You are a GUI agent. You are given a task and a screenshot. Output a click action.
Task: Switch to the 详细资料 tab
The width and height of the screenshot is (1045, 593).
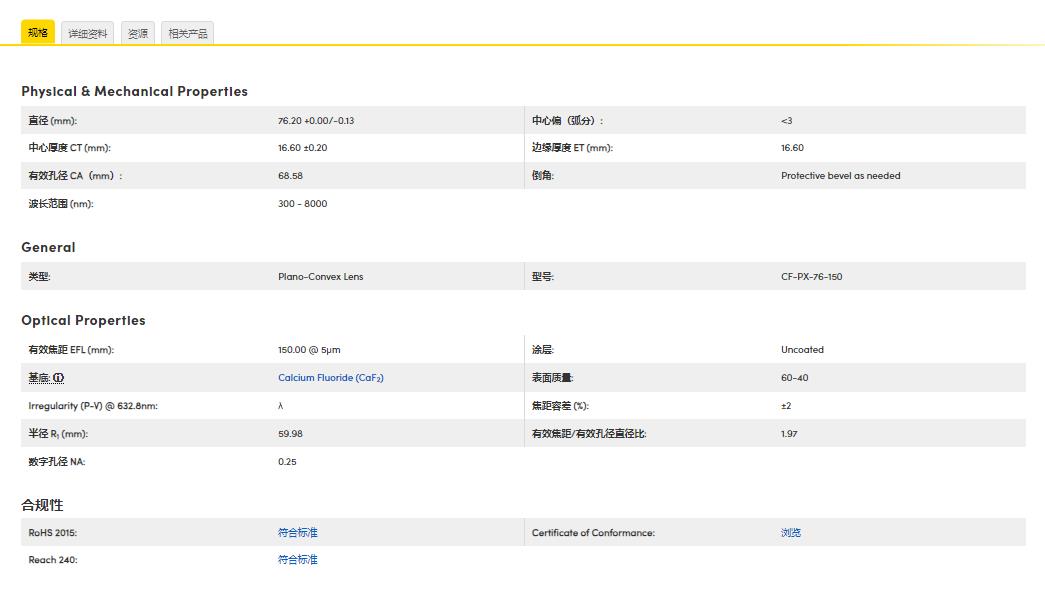point(87,31)
